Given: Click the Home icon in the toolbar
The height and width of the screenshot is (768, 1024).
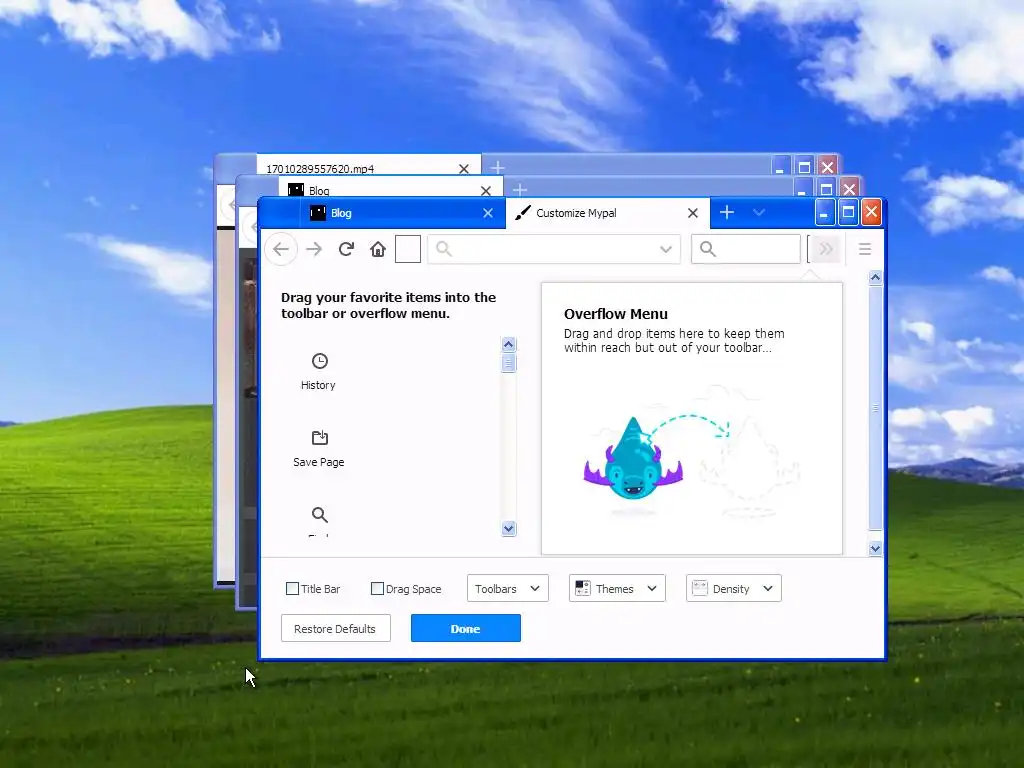Looking at the screenshot, I should 377,249.
